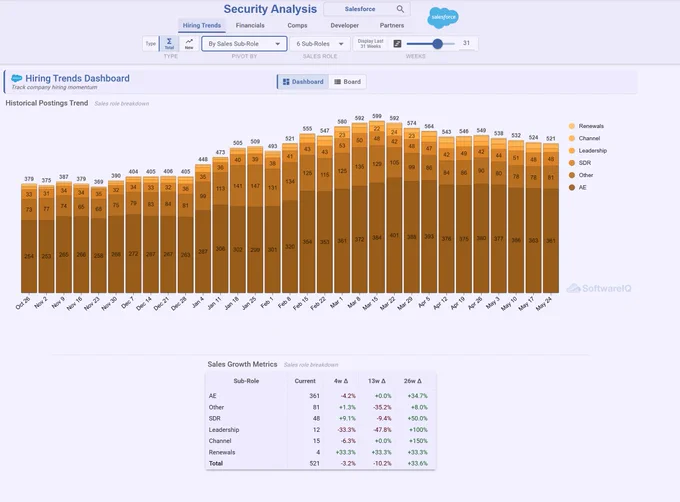680x502 pixels.
Task: Click the +150% value in Channel row
Action: coord(418,441)
